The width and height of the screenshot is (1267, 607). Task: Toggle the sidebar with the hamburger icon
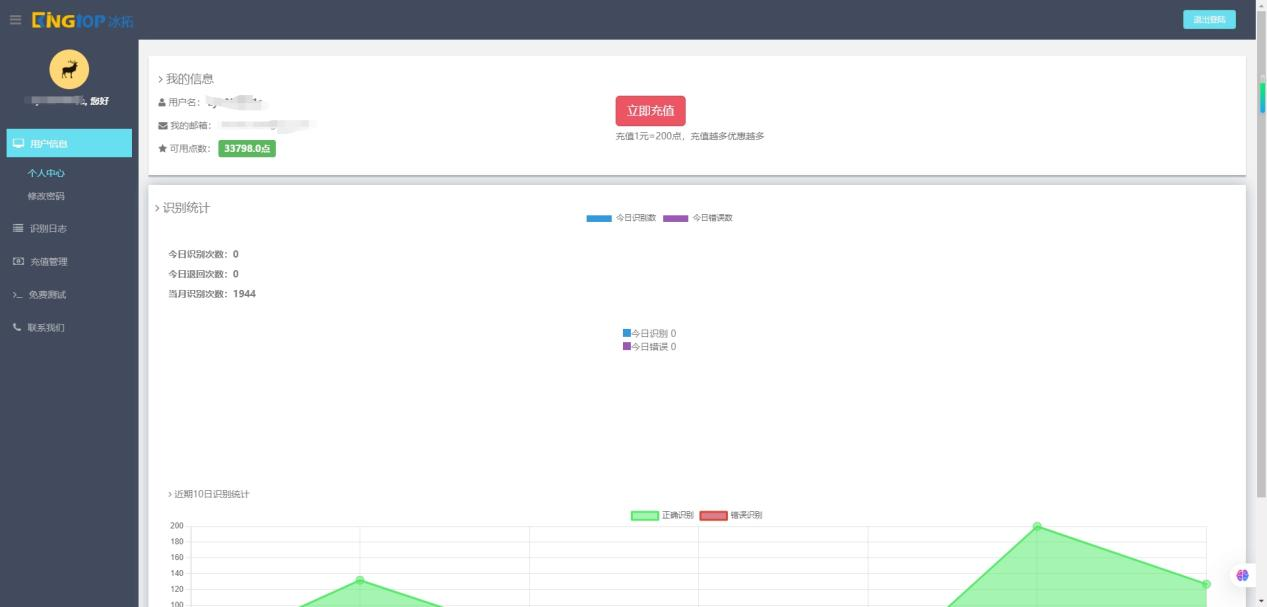pyautogui.click(x=15, y=20)
